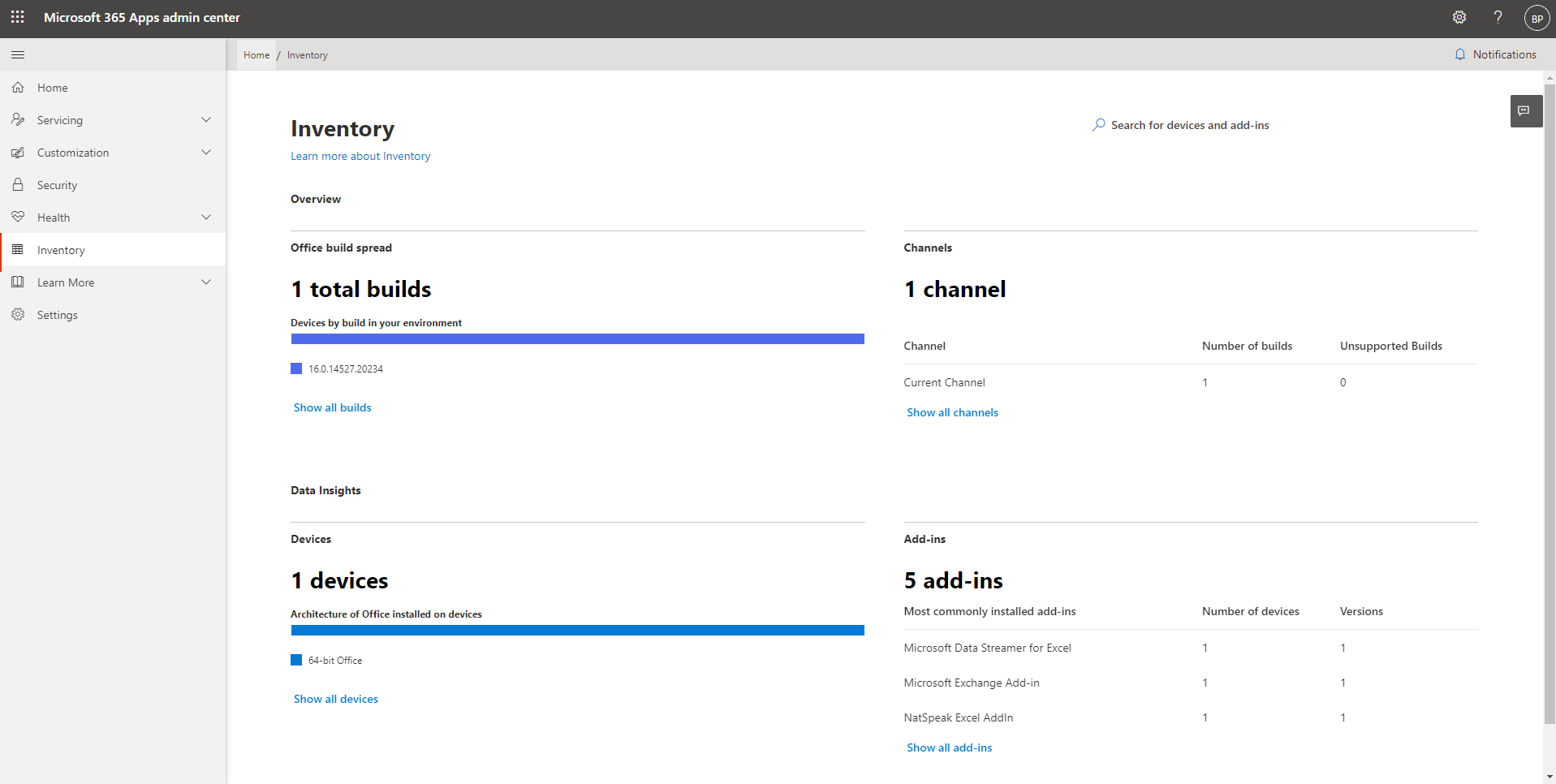1556x784 pixels.
Task: Click the page vertical scrollbar
Action: point(1550,403)
